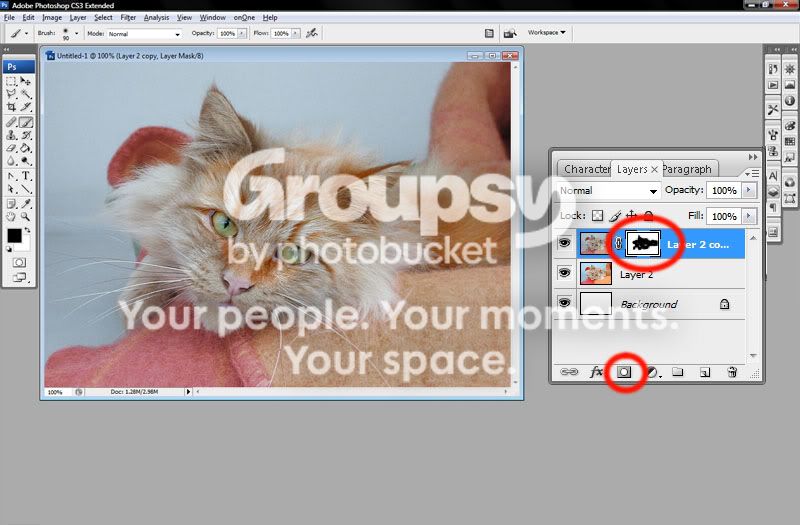800x525 pixels.
Task: Select the Notes tool
Action: (x=11, y=204)
